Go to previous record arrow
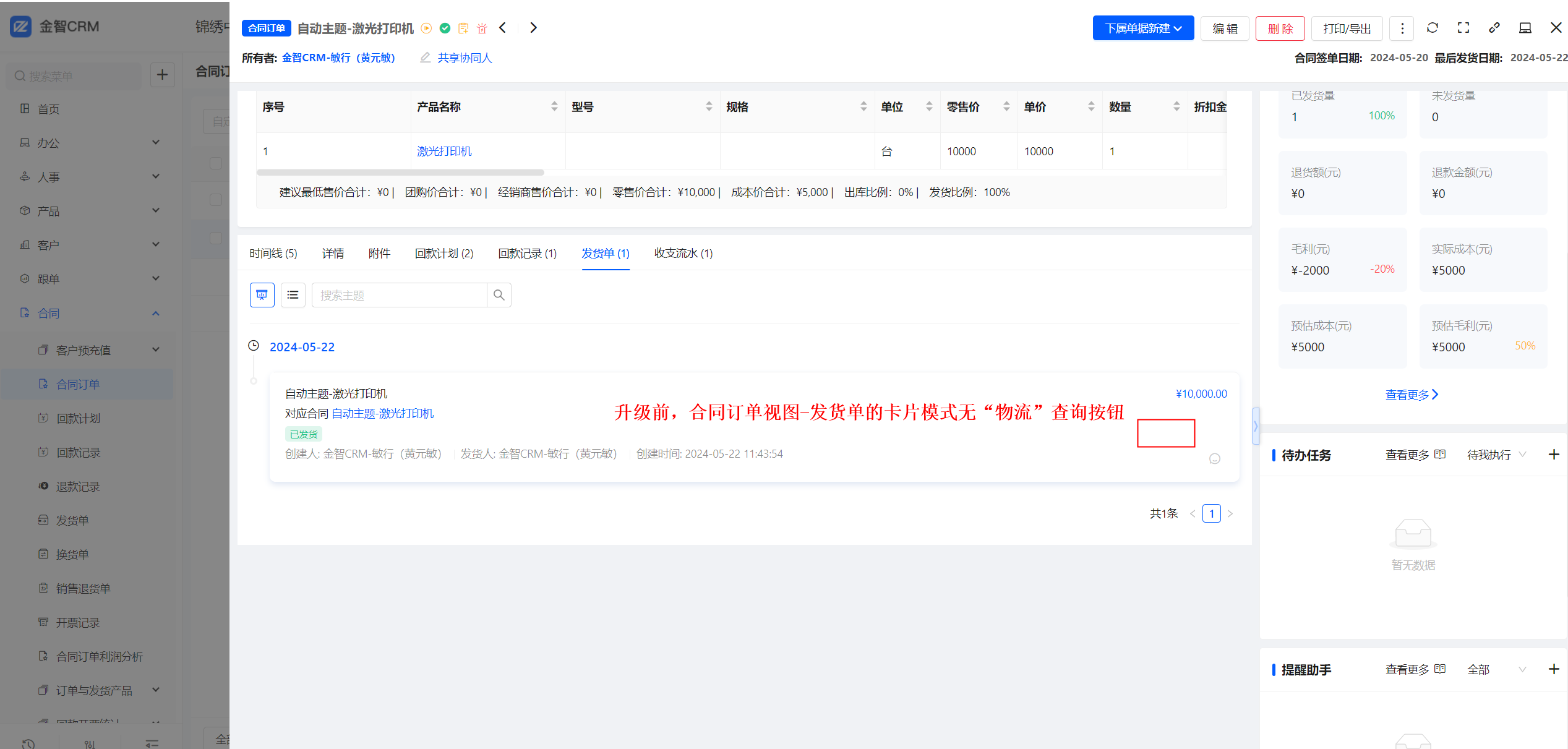Viewport: 1568px width, 749px height. click(x=503, y=28)
